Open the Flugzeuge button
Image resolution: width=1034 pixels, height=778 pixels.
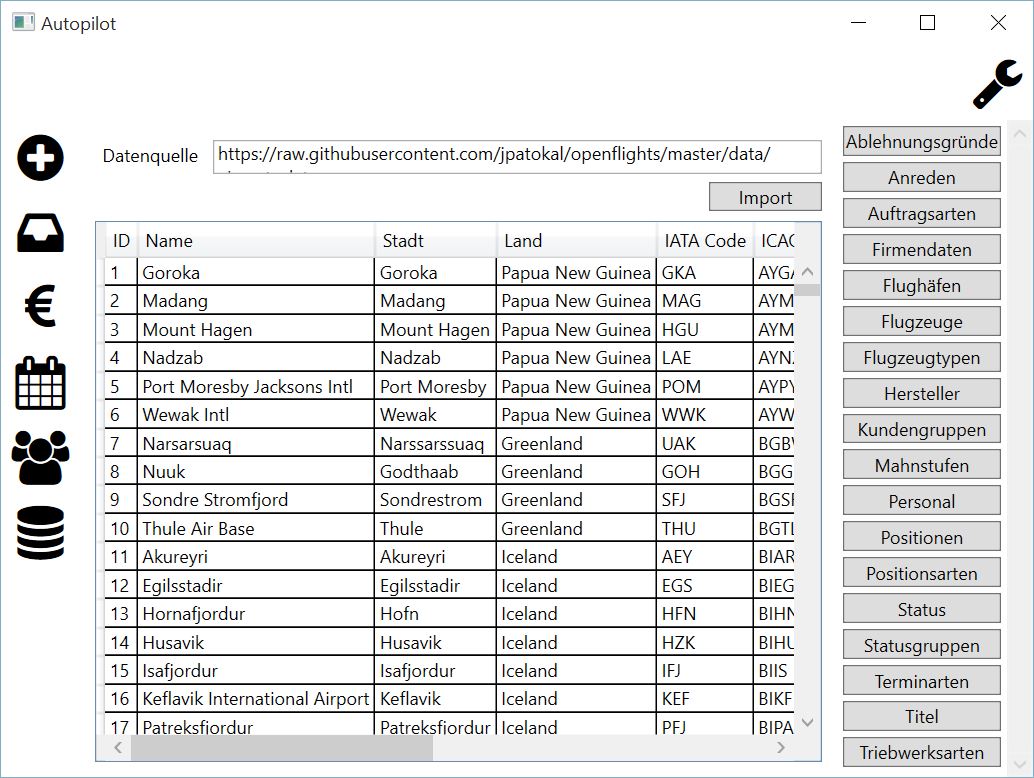921,321
